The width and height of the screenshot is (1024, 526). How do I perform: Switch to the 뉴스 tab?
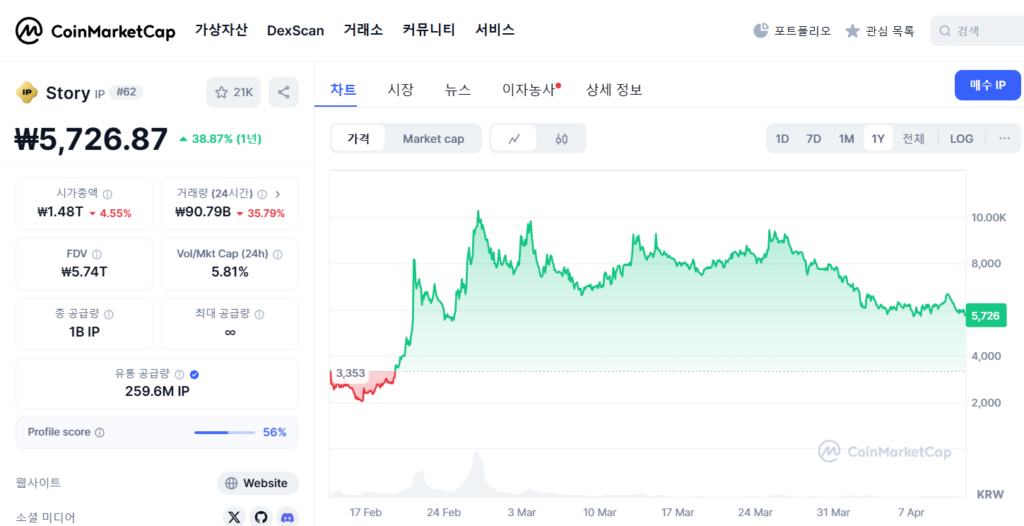[458, 90]
